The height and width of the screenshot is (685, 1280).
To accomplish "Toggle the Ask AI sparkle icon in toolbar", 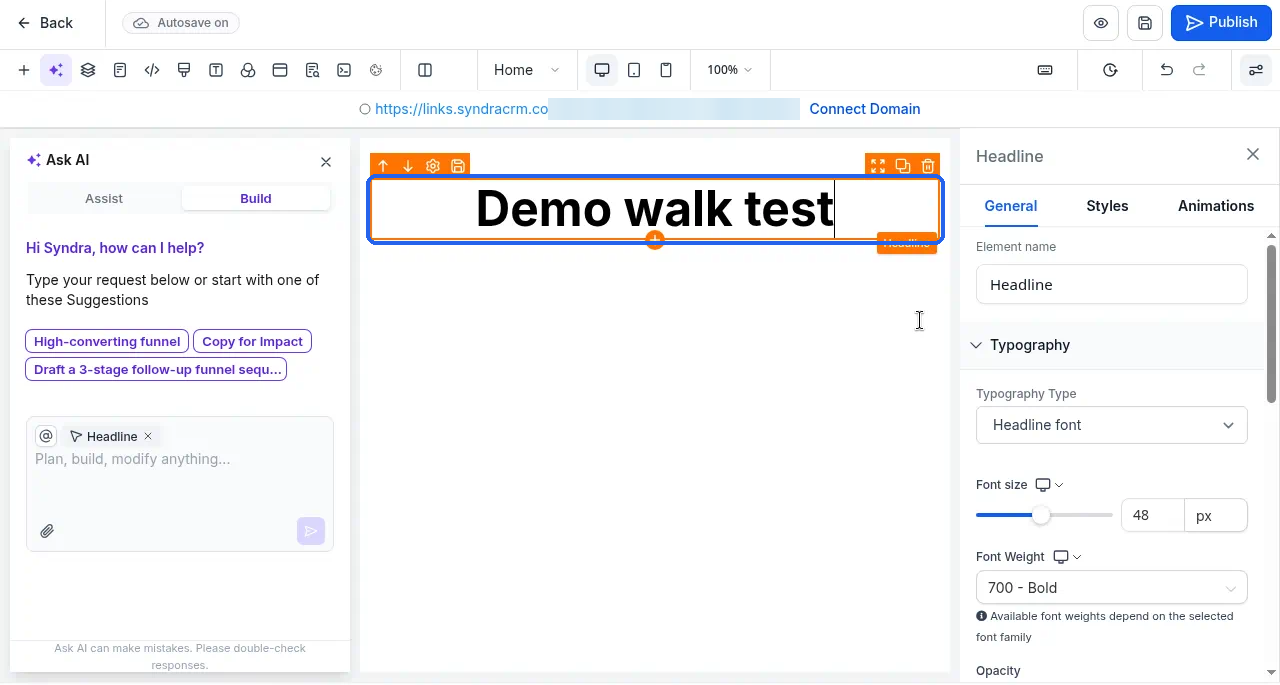I will pos(56,70).
